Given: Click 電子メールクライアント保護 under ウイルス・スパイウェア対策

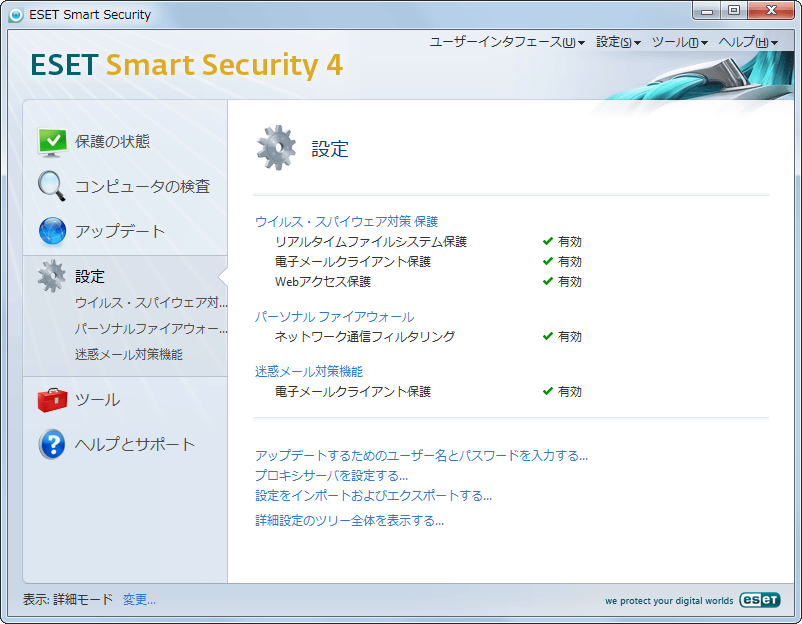Looking at the screenshot, I should (353, 261).
